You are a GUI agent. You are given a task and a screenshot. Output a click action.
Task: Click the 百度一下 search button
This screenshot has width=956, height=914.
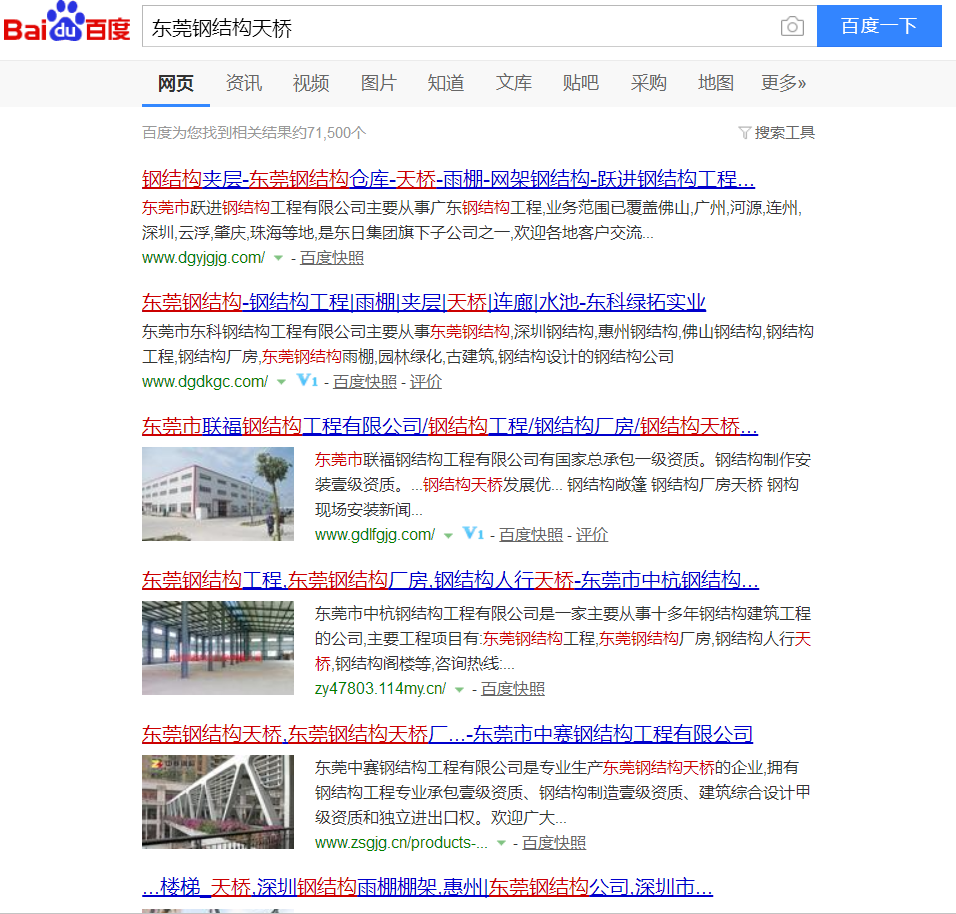click(879, 26)
